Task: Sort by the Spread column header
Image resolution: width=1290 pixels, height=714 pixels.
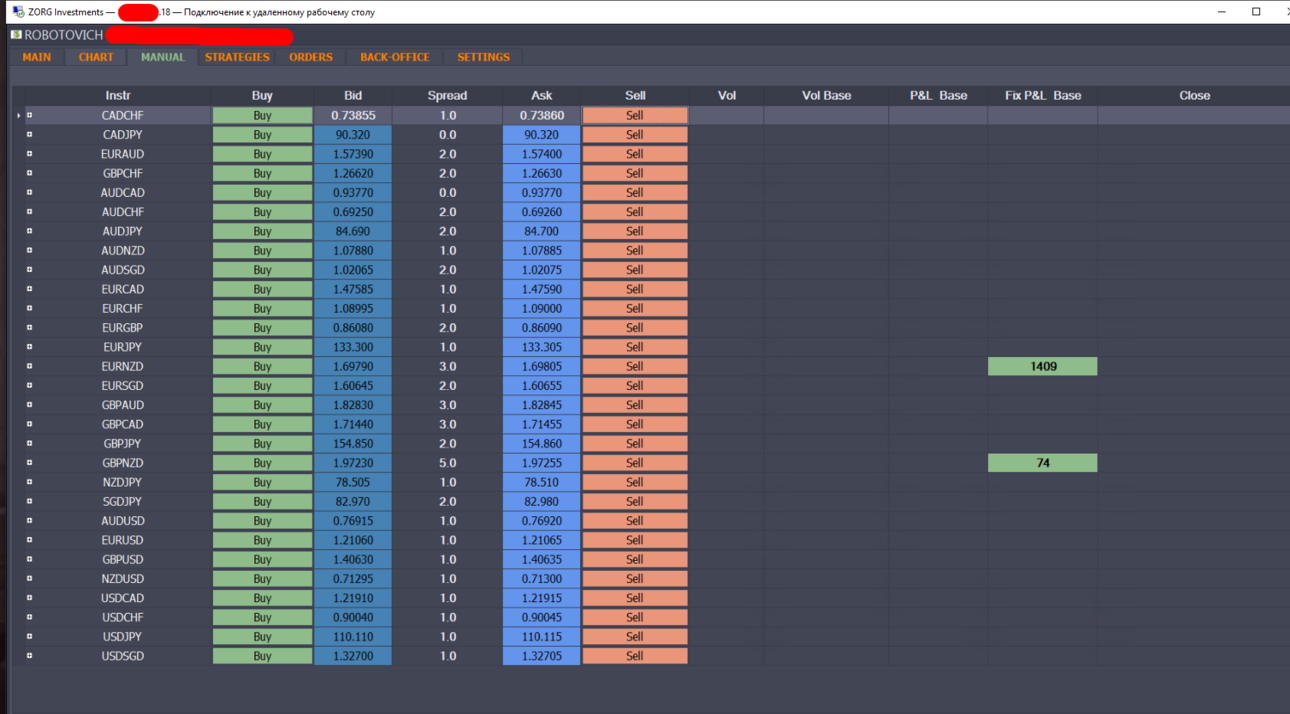Action: click(x=447, y=95)
